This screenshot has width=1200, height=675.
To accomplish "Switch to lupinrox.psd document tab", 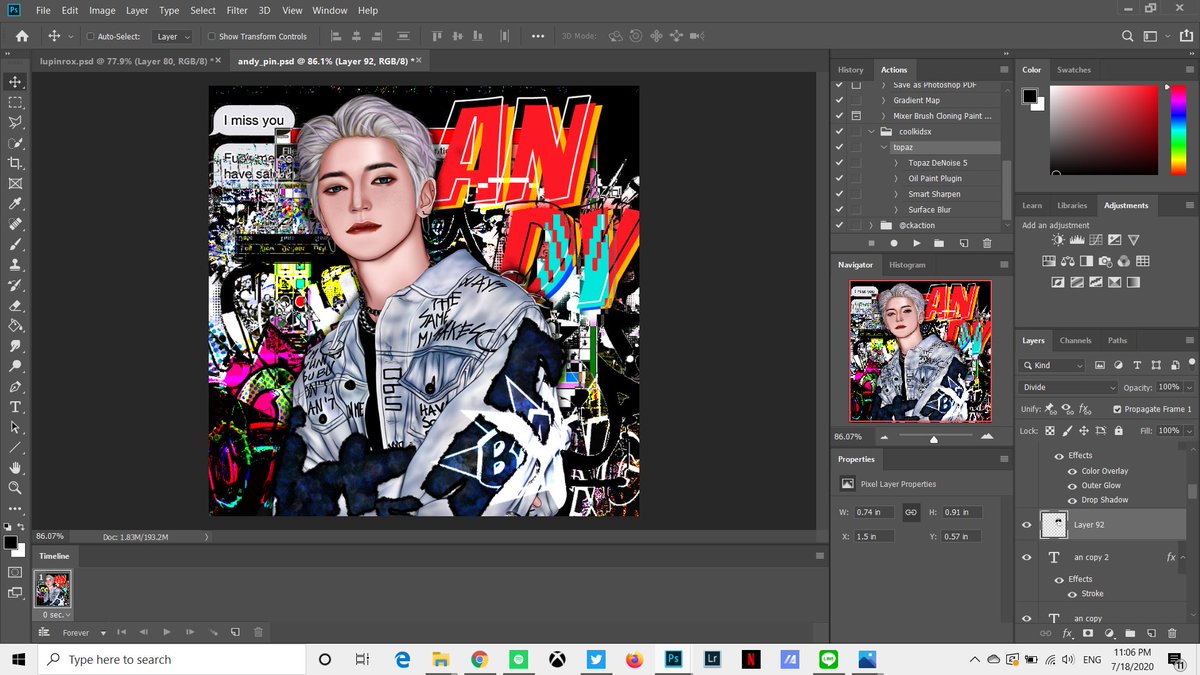I will point(130,61).
